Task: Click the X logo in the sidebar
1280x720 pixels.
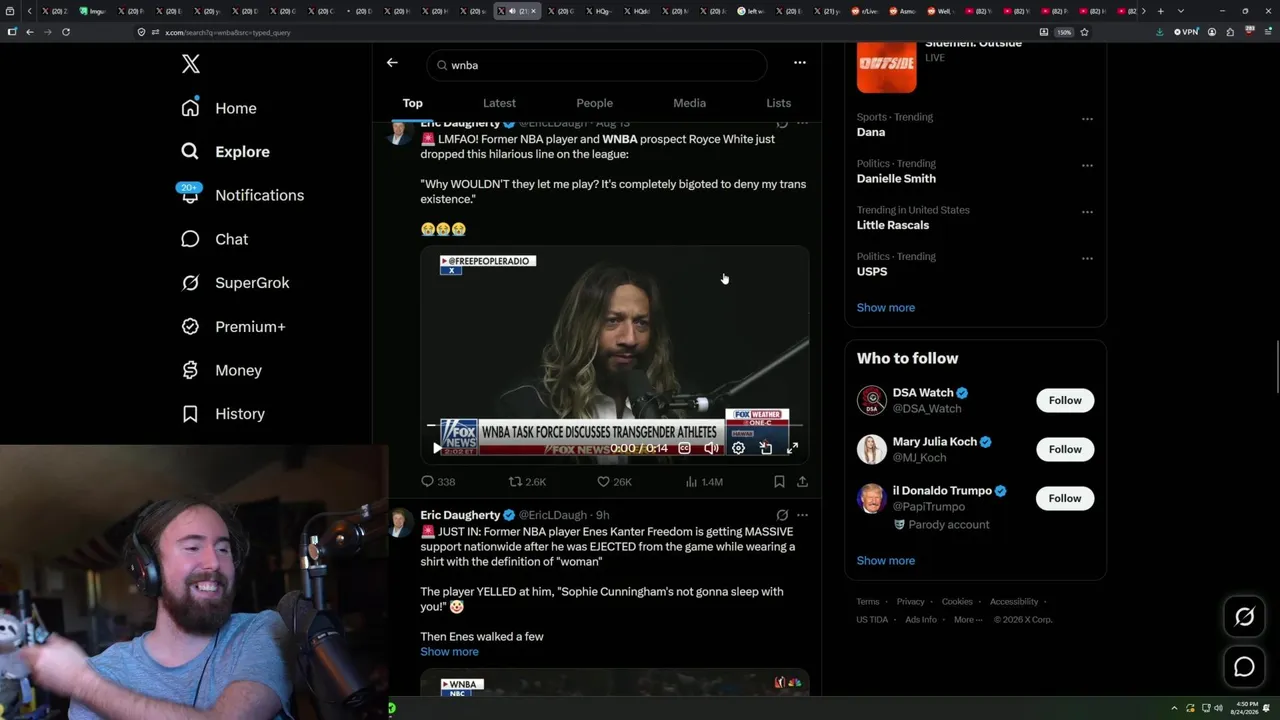Action: click(191, 65)
